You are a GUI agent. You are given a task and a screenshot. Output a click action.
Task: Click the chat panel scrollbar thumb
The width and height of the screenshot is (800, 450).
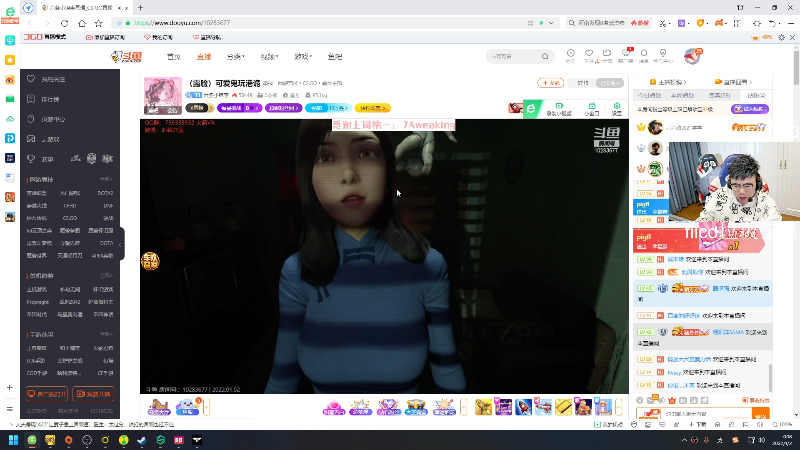pyautogui.click(x=770, y=378)
